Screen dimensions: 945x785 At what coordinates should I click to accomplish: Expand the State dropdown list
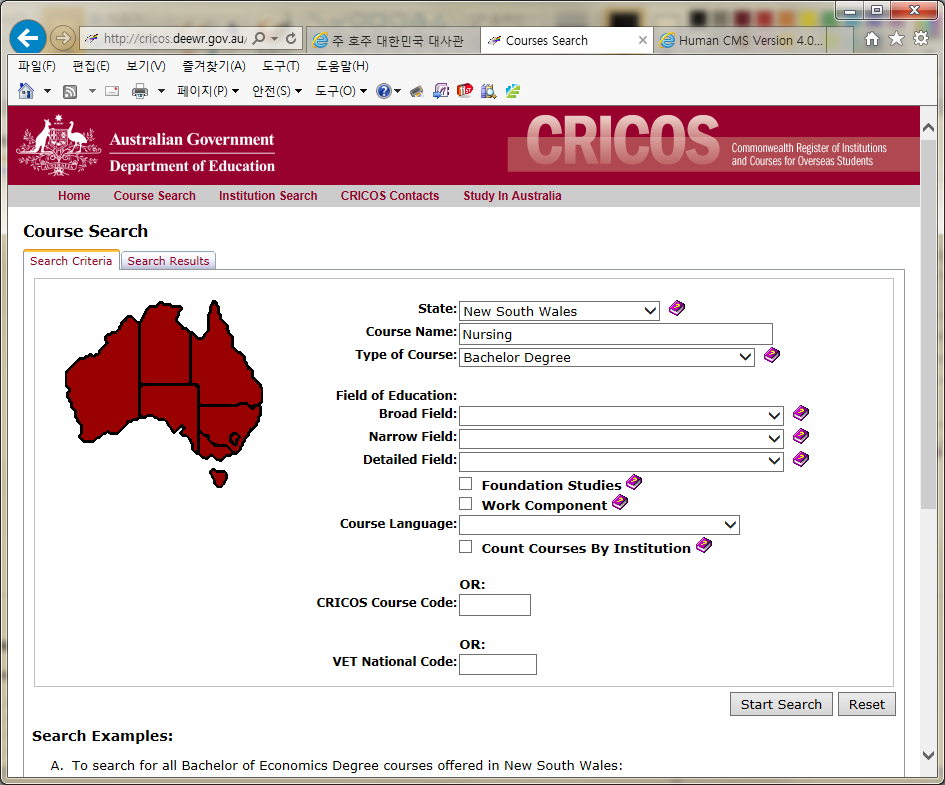coord(650,311)
